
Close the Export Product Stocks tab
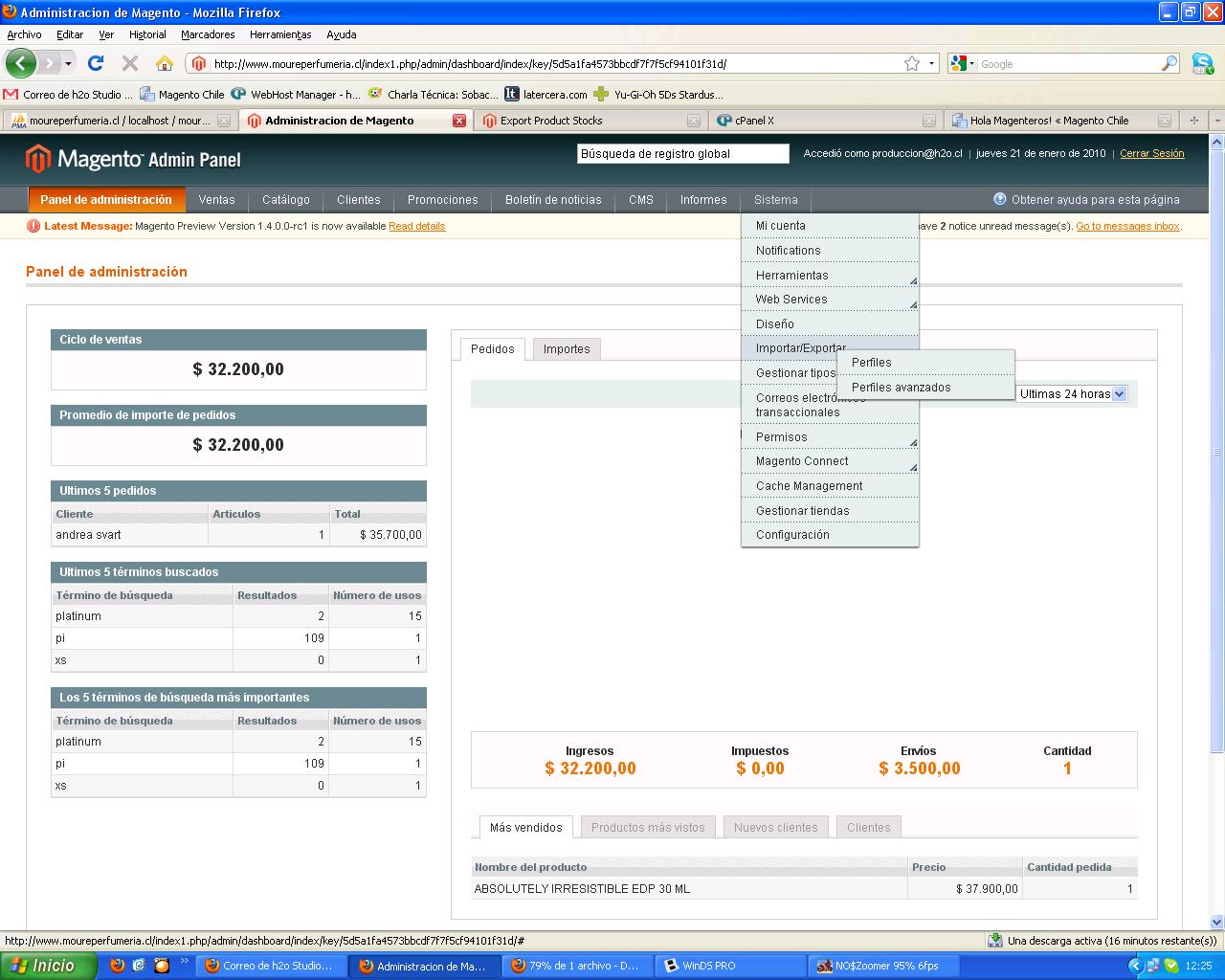click(694, 121)
